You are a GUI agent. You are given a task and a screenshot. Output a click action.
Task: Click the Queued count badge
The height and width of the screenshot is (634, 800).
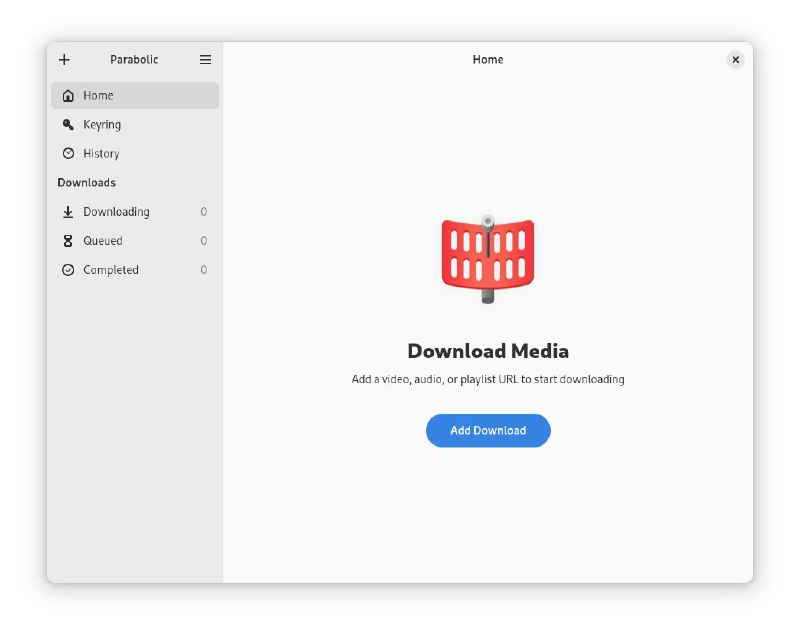204,241
